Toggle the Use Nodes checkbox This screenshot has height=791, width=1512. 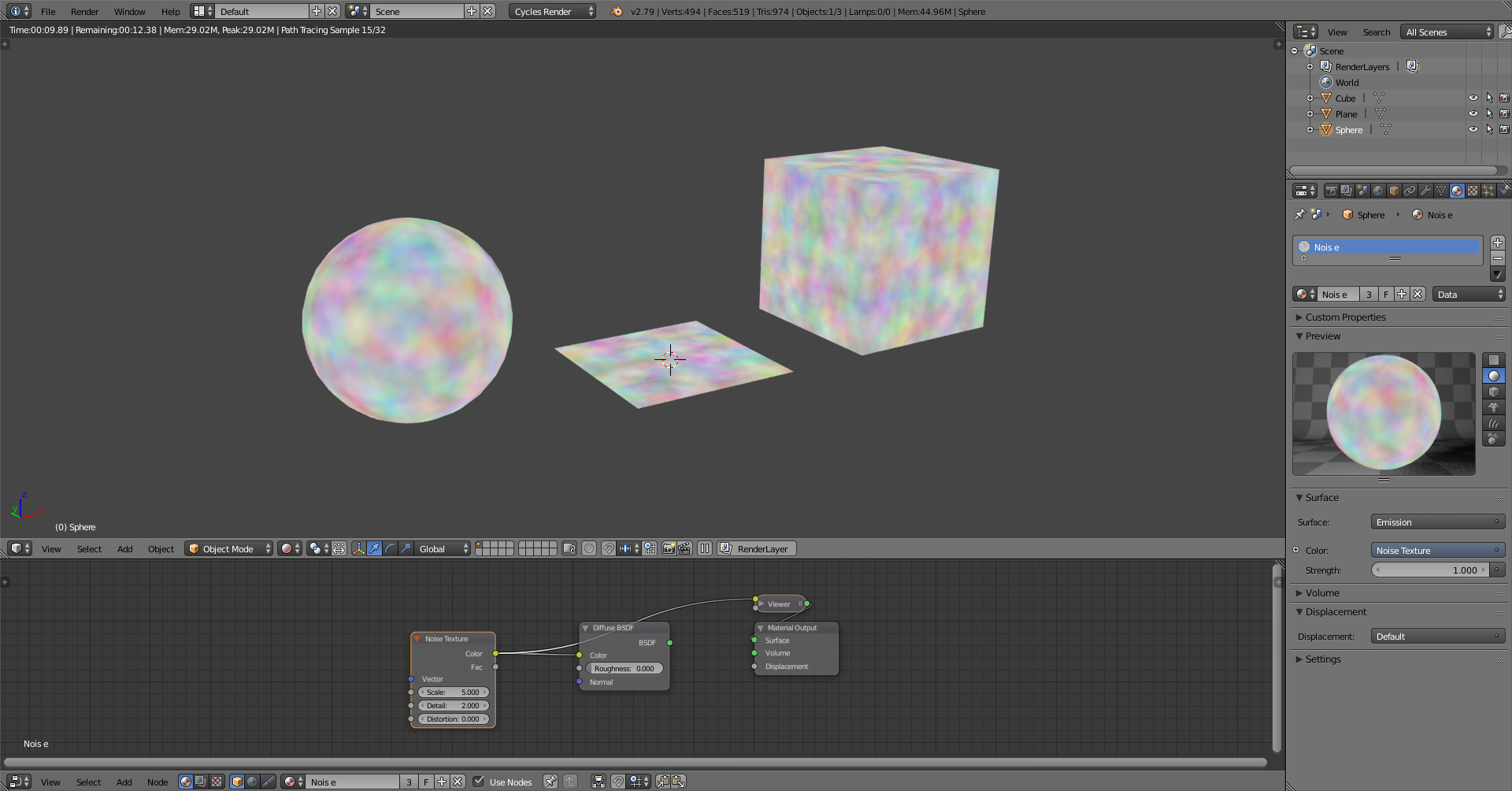tap(478, 782)
